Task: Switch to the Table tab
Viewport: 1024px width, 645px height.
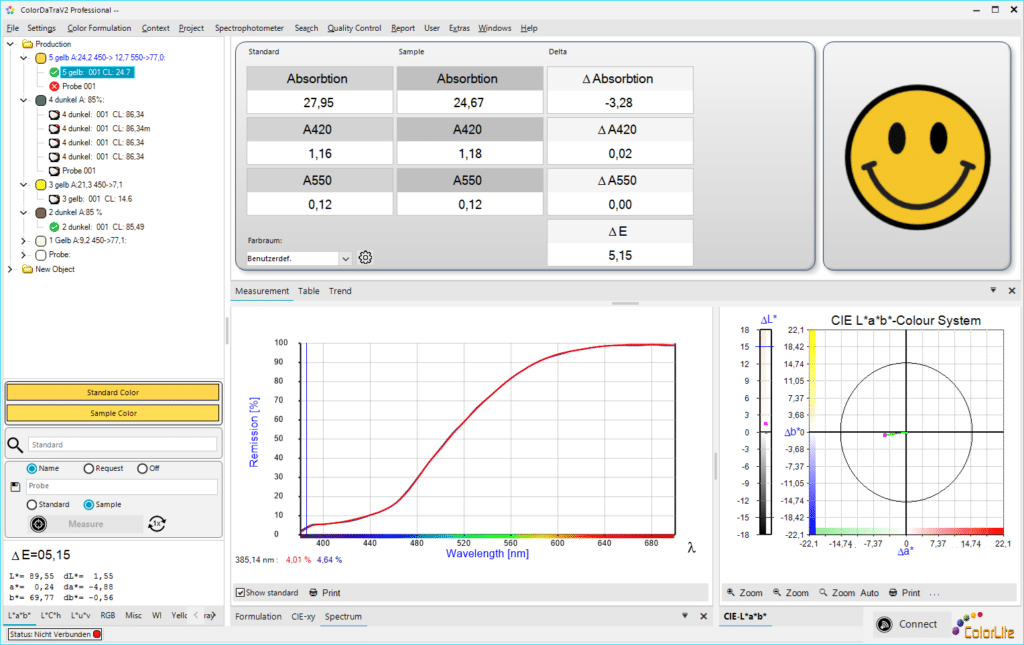Action: tap(309, 291)
